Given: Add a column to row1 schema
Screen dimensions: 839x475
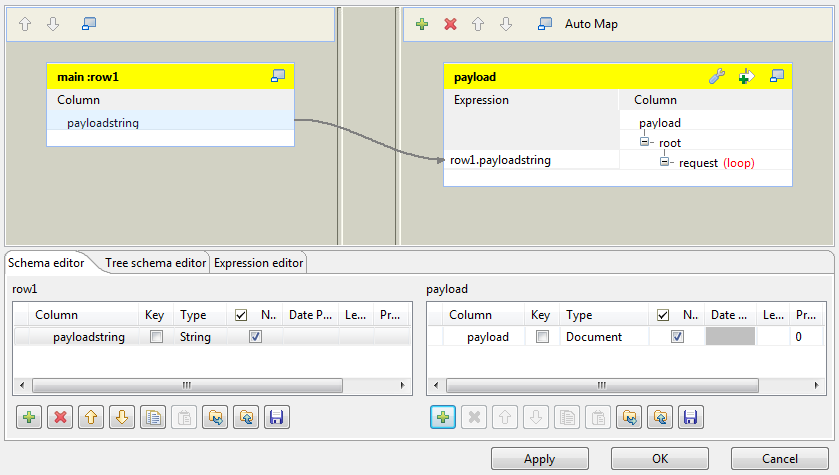Looking at the screenshot, I should pyautogui.click(x=28, y=417).
